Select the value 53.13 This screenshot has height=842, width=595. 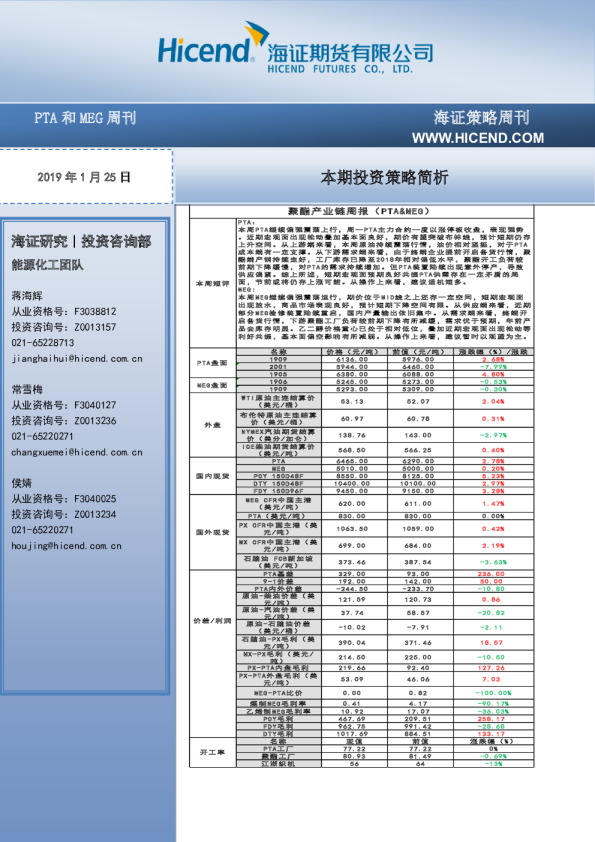pyautogui.click(x=352, y=401)
